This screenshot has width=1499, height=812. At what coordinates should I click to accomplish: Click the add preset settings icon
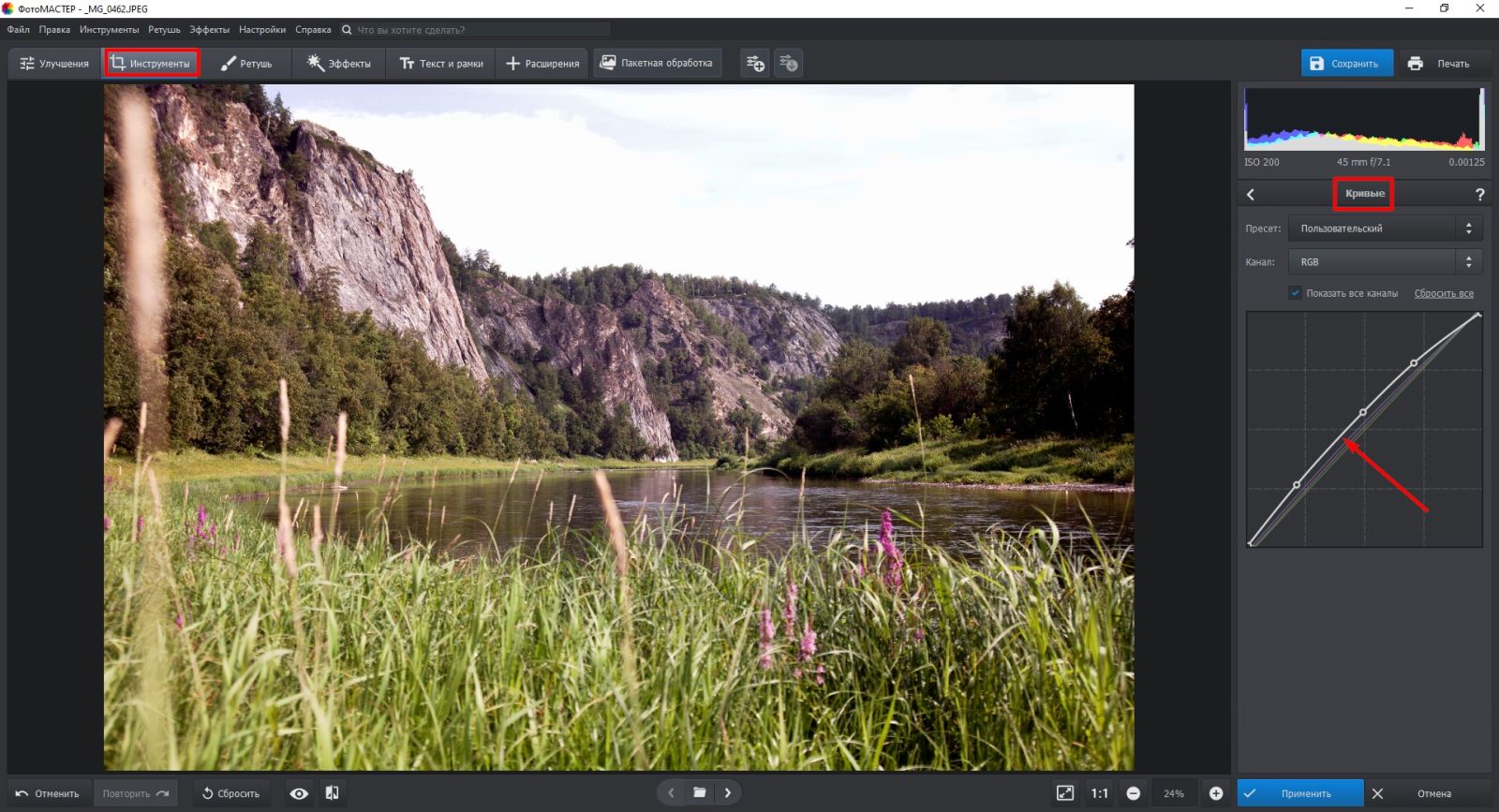click(x=755, y=64)
